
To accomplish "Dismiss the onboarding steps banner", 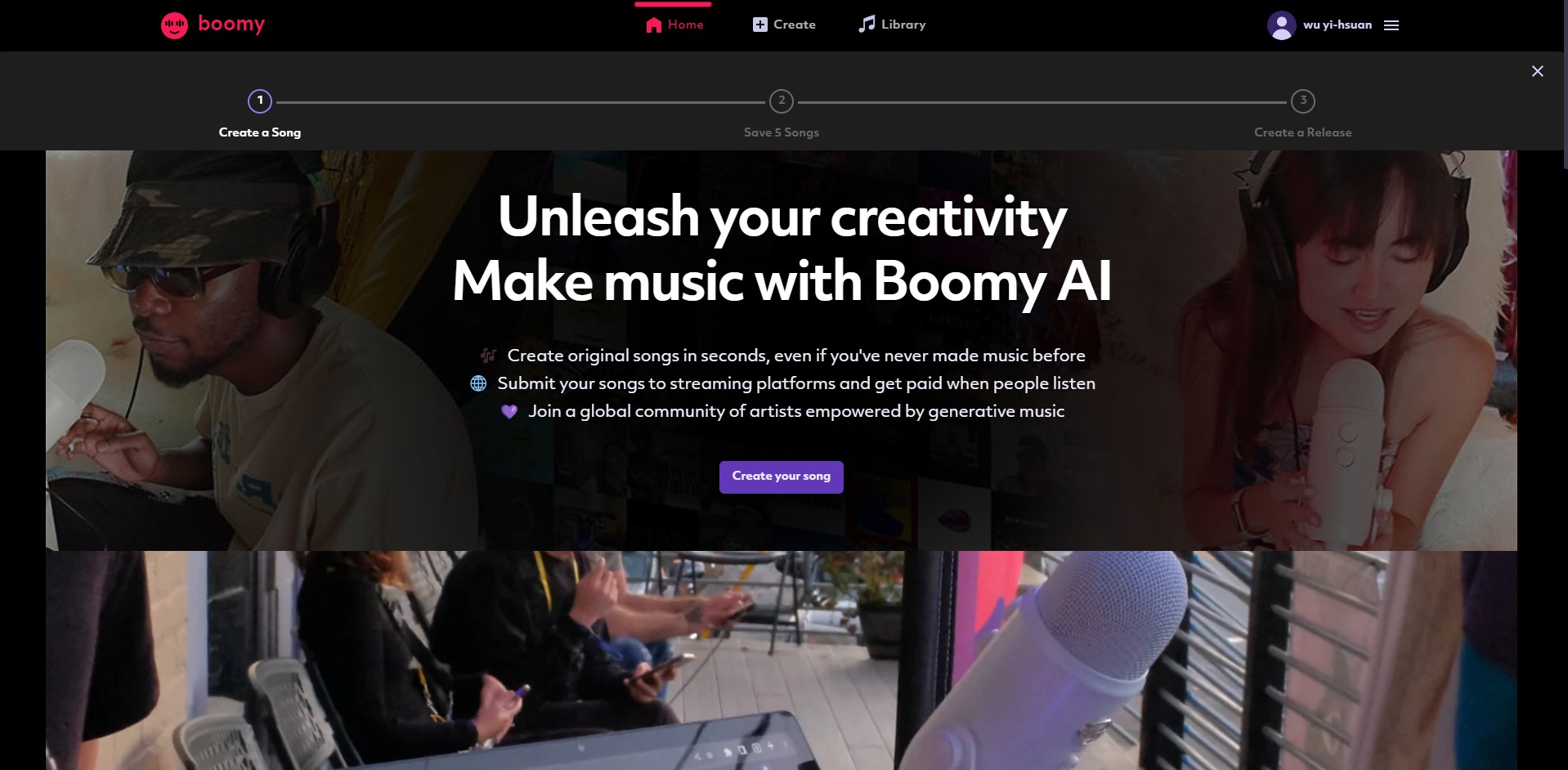I will 1537,71.
